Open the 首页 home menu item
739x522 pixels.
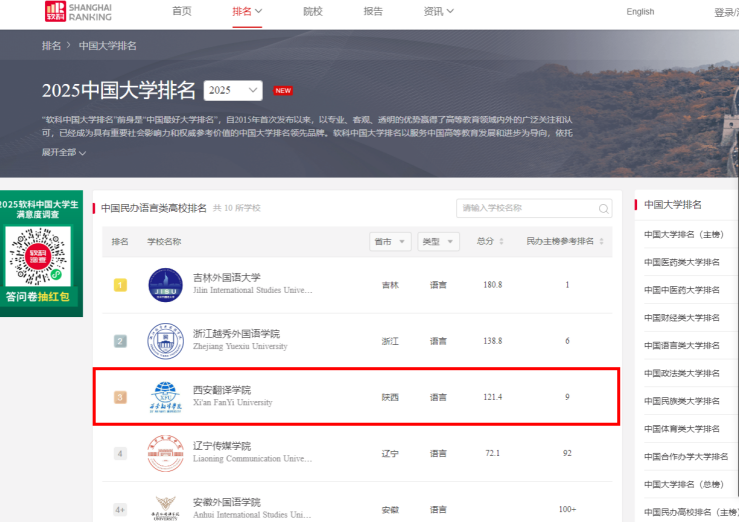coord(182,11)
